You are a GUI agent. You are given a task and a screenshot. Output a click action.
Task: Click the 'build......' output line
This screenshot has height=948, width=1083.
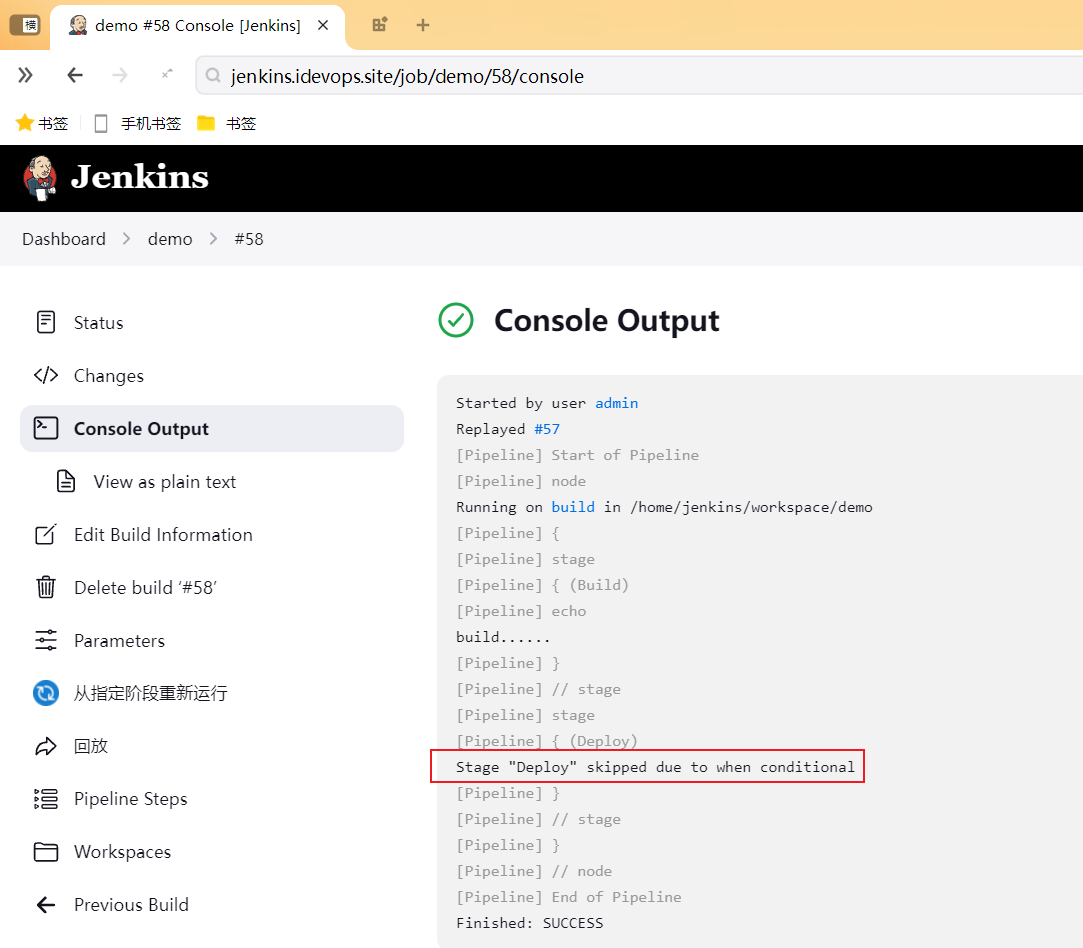tap(503, 637)
